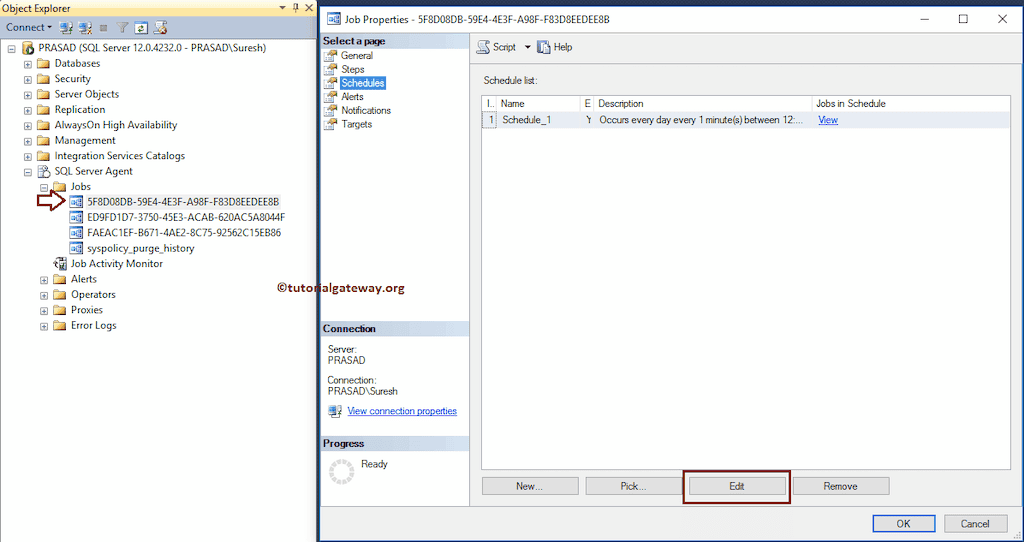Click the Management folder icon
This screenshot has height=542, width=1024.
pyautogui.click(x=44, y=140)
